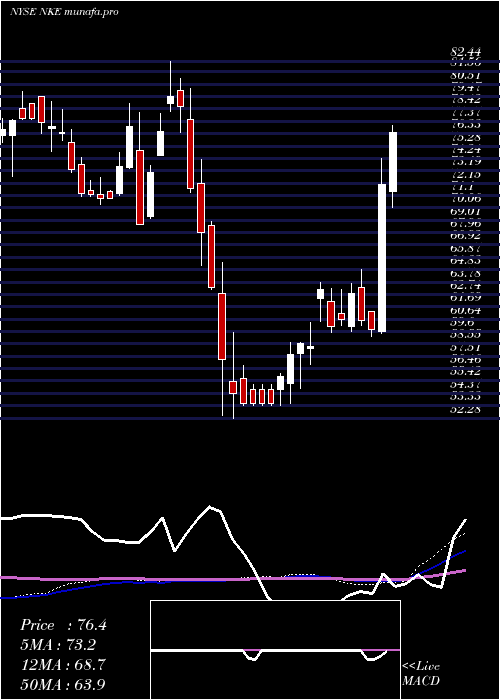
Task: Select the 12MA : 68.7 value
Action: [x=63, y=665]
